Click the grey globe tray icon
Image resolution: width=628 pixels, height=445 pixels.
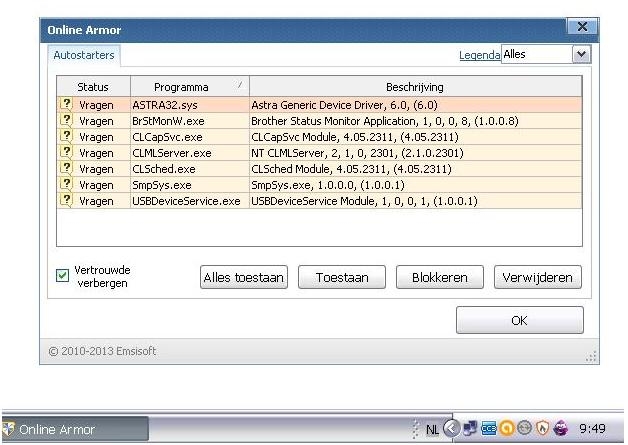525,428
